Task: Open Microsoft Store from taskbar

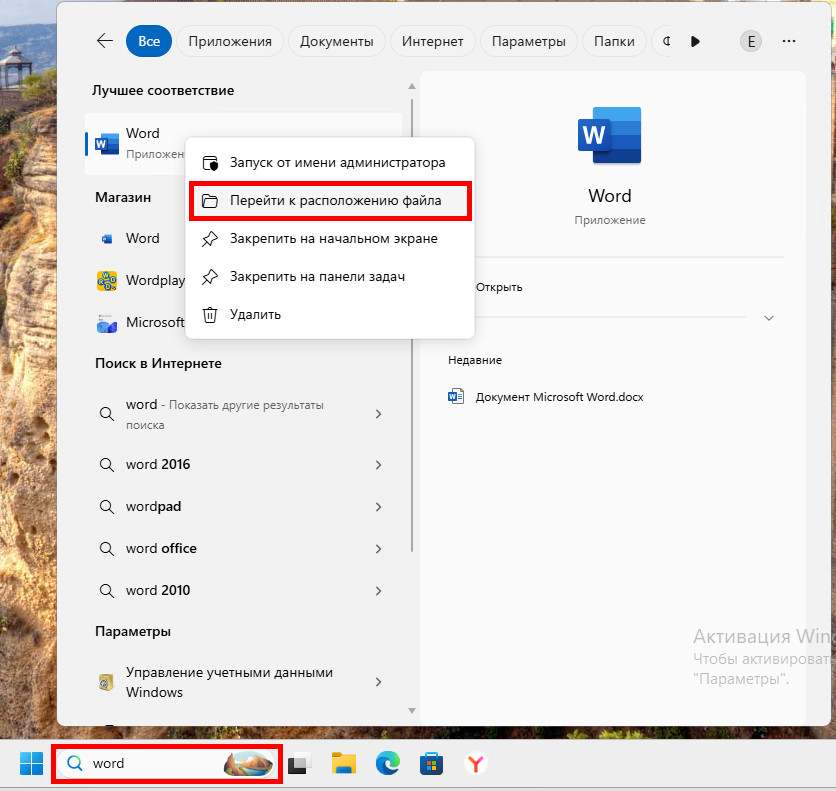Action: (x=432, y=764)
